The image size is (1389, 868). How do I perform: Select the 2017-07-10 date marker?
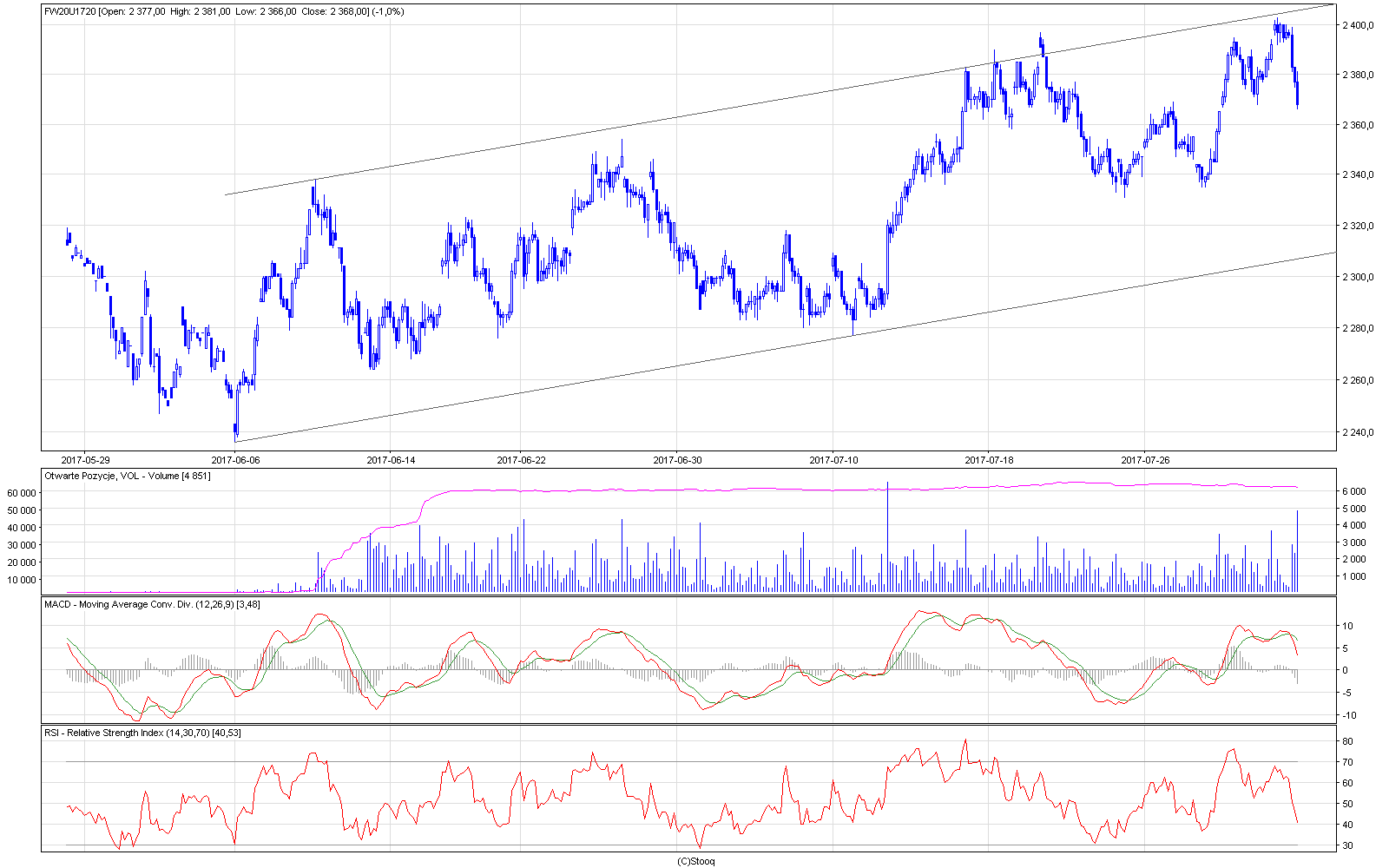point(833,460)
